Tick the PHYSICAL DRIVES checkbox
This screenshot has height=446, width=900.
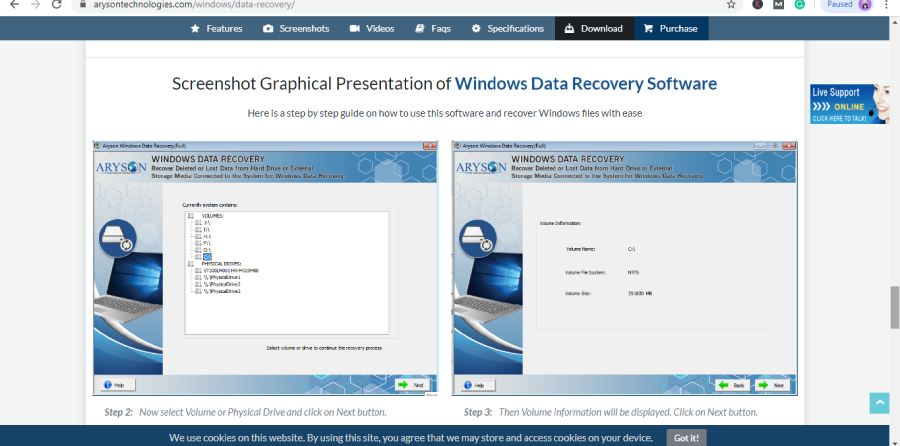(191, 263)
